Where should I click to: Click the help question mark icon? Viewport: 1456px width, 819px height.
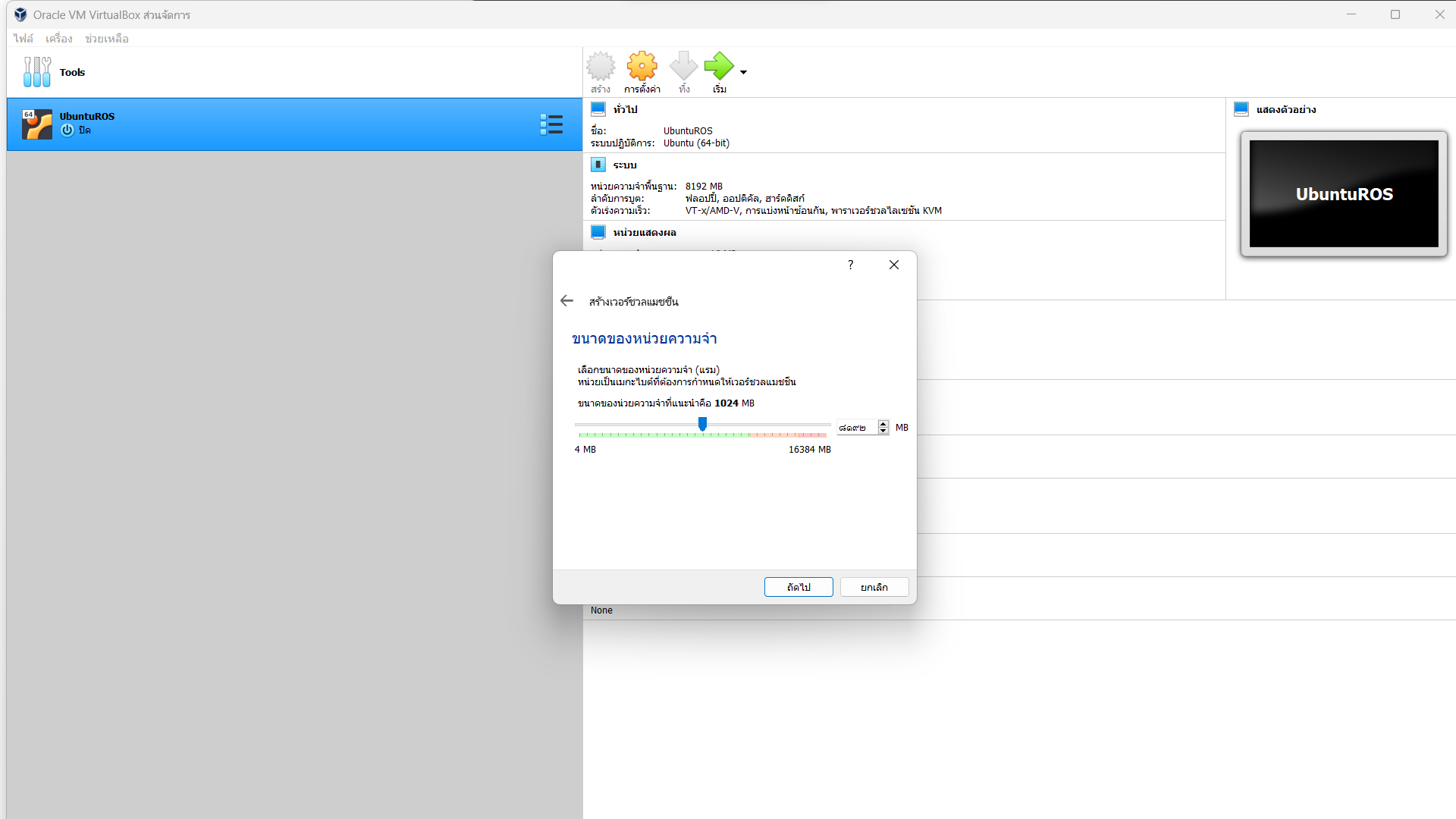coord(850,265)
